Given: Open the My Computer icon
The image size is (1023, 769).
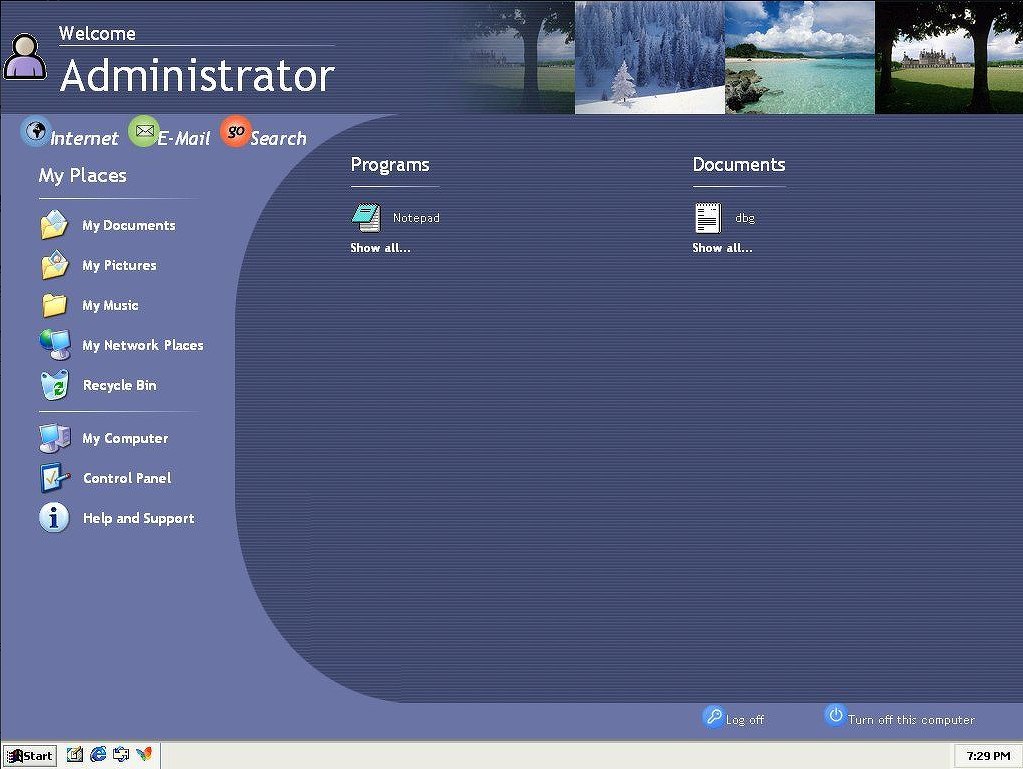Looking at the screenshot, I should pyautogui.click(x=55, y=438).
